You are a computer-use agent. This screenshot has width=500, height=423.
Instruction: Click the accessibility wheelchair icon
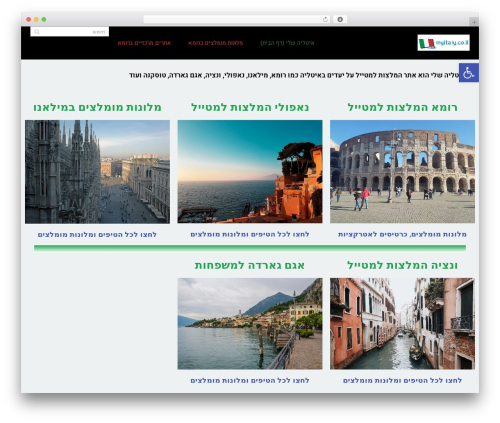pos(469,73)
